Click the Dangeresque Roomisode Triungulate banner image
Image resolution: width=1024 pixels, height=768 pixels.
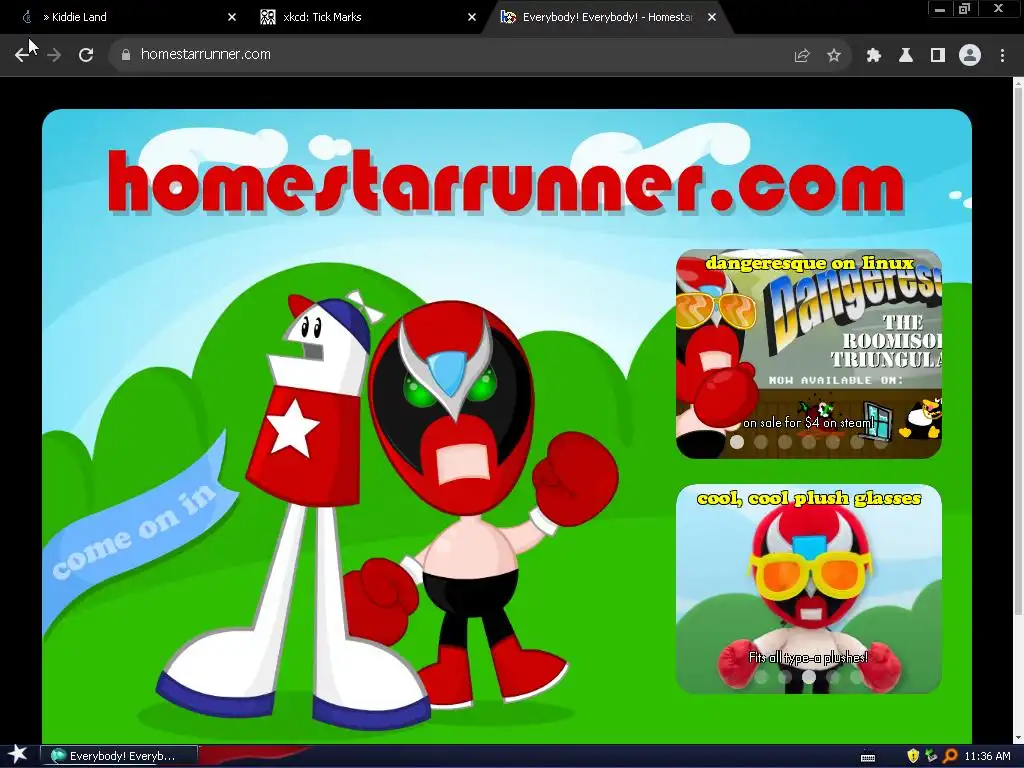click(809, 354)
